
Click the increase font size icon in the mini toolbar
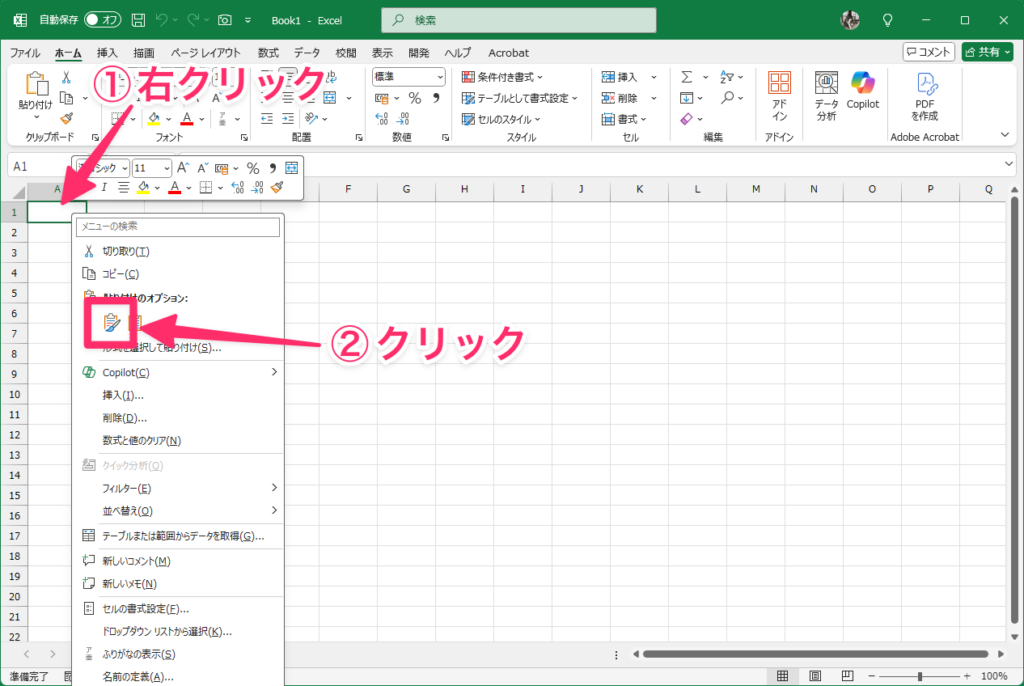[183, 168]
